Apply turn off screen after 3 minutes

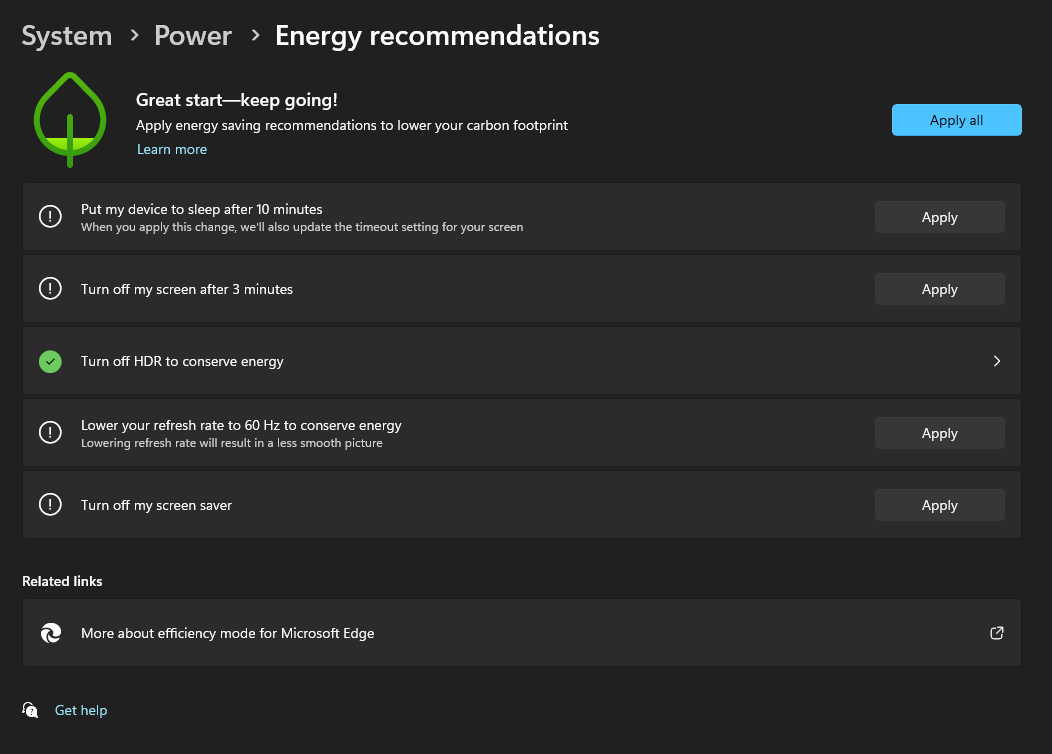click(939, 289)
